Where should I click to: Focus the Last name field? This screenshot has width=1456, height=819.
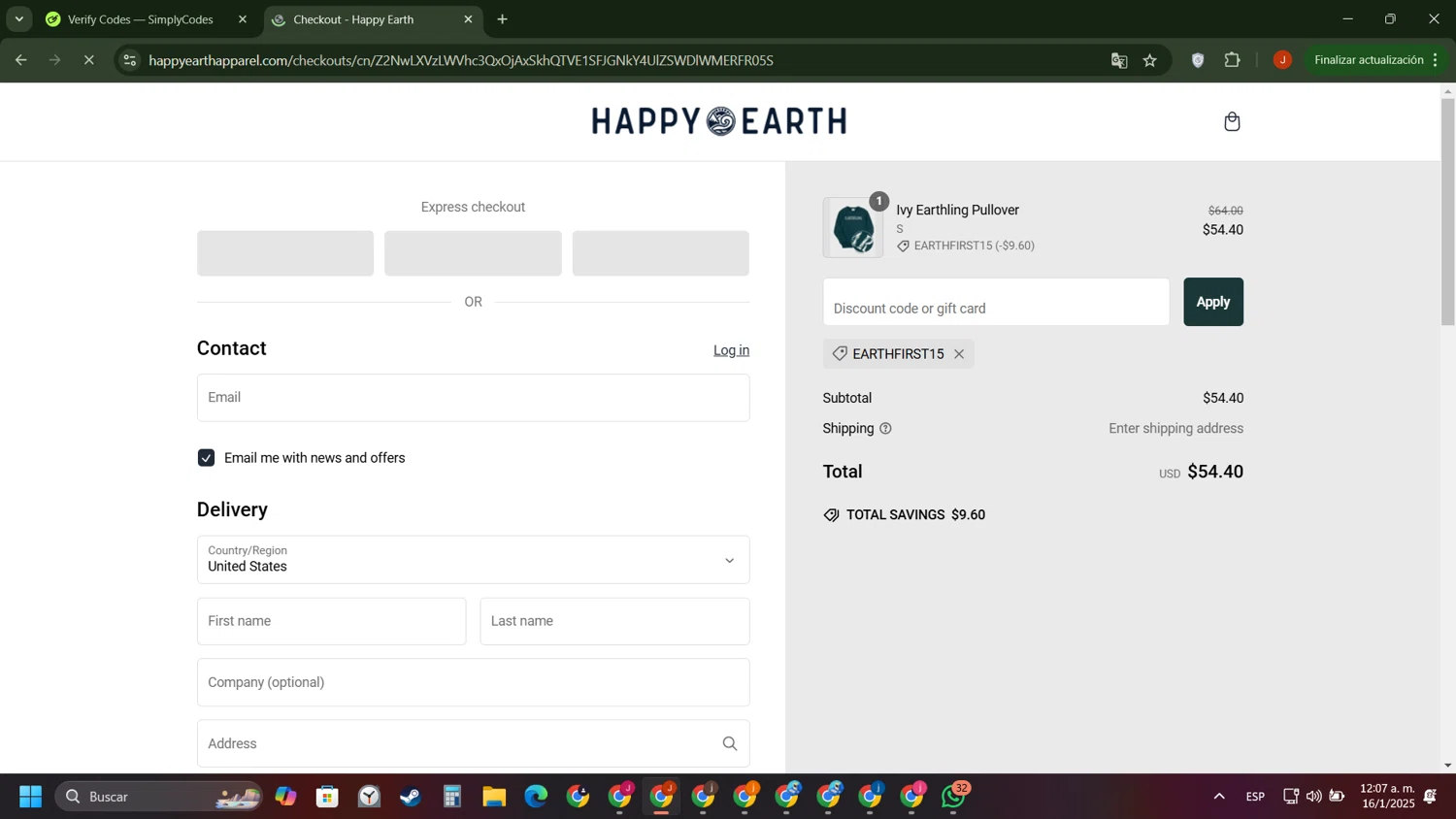614,621
